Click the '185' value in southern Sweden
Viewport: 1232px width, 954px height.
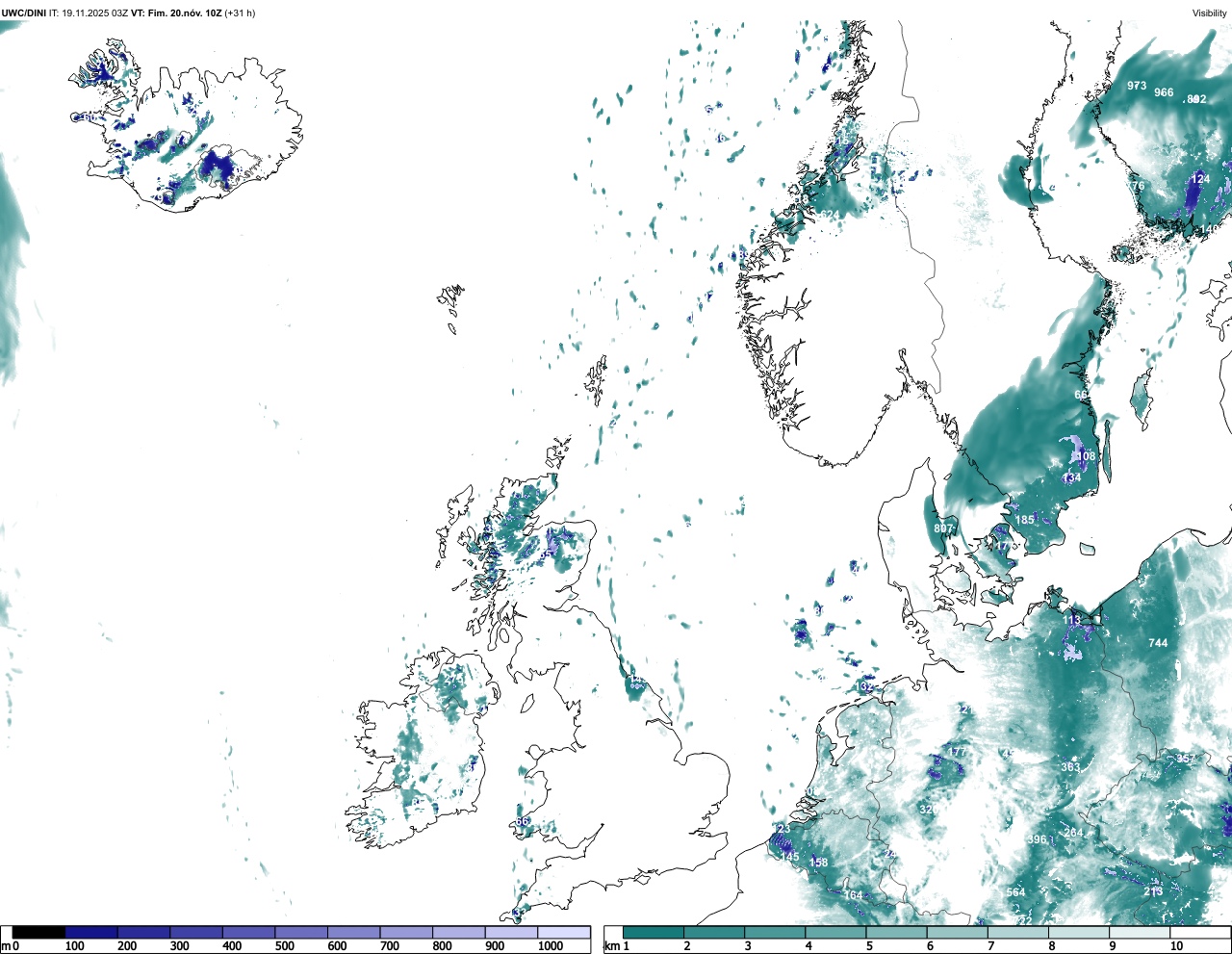[1025, 520]
